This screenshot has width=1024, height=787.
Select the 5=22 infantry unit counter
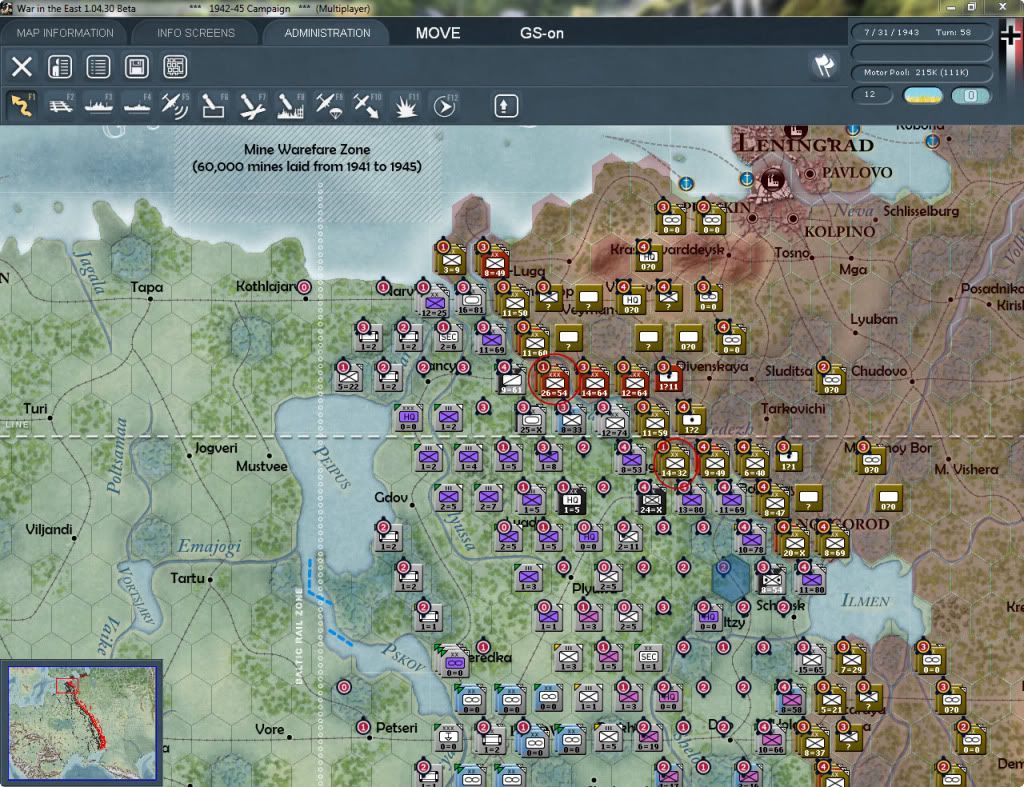349,377
